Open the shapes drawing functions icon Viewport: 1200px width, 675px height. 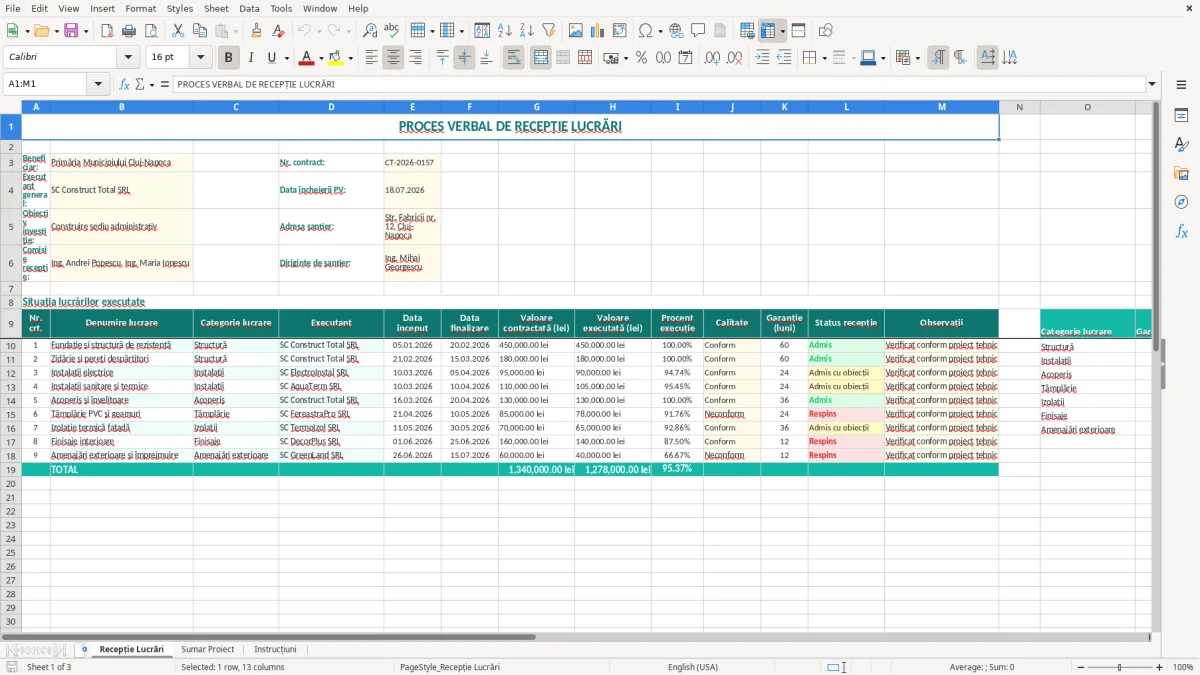point(826,31)
